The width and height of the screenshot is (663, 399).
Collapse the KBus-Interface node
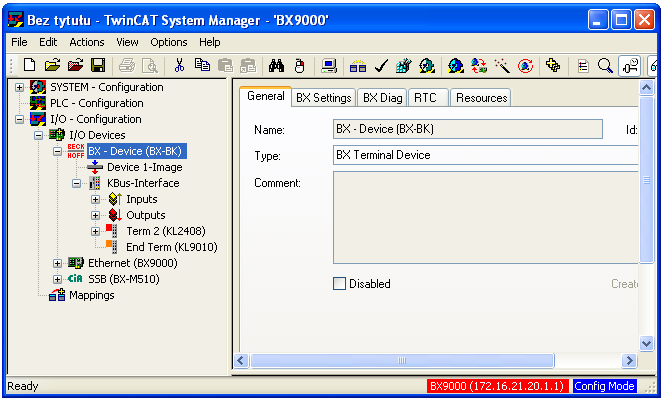click(77, 183)
